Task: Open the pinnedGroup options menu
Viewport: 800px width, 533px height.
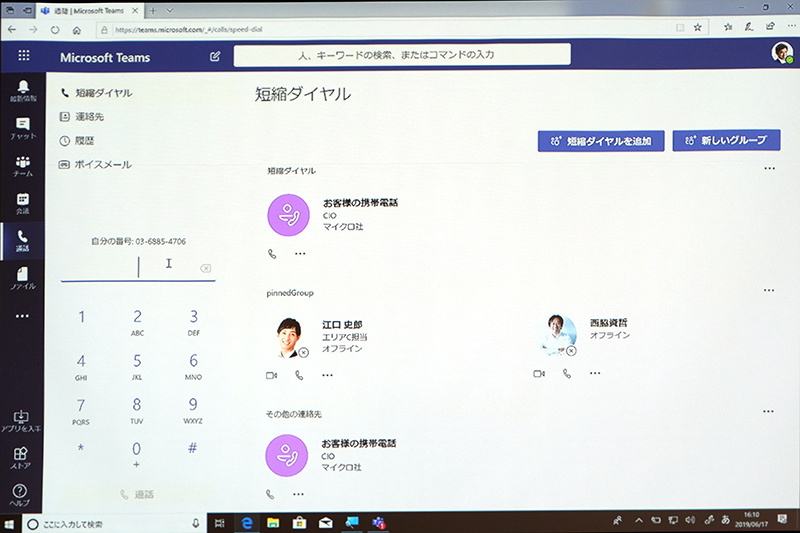Action: (769, 290)
